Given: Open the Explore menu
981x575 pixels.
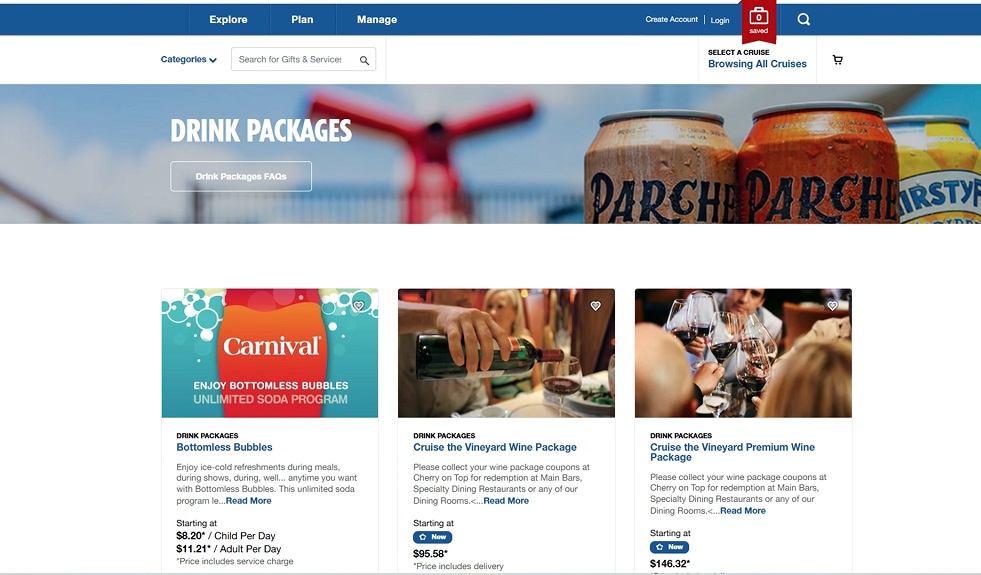Looking at the screenshot, I should (228, 20).
